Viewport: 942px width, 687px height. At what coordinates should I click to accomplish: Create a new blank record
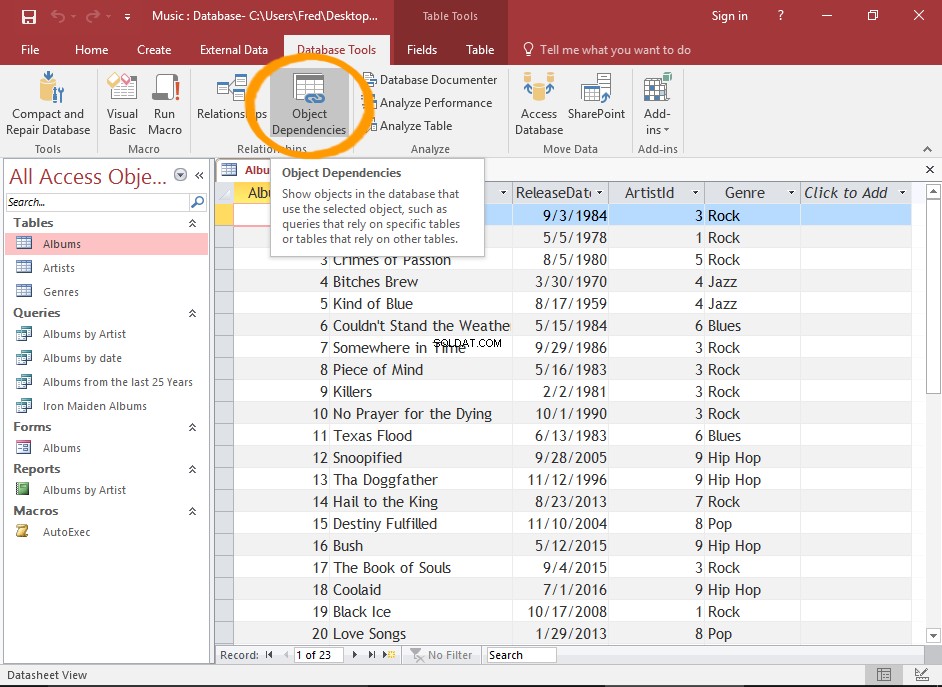pos(389,655)
